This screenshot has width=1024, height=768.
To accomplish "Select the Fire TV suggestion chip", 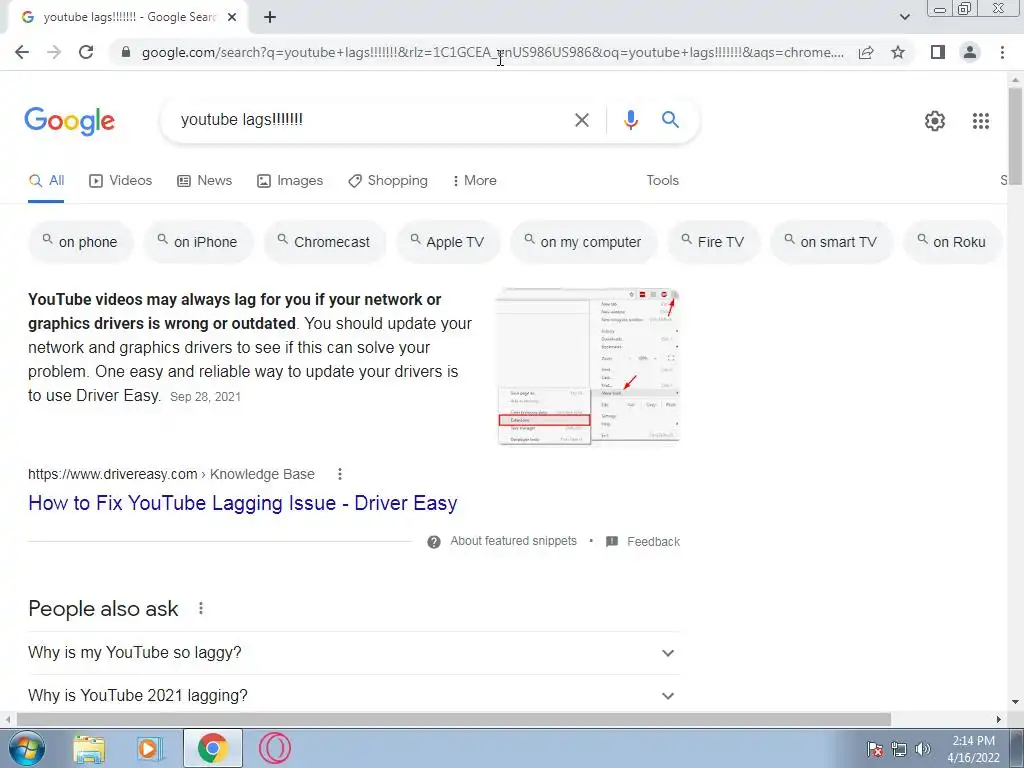I will coord(713,242).
